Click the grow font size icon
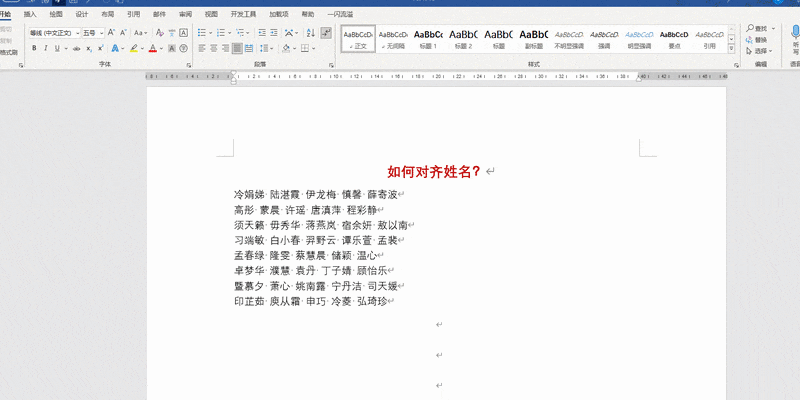This screenshot has height=400, width=800. [111, 33]
